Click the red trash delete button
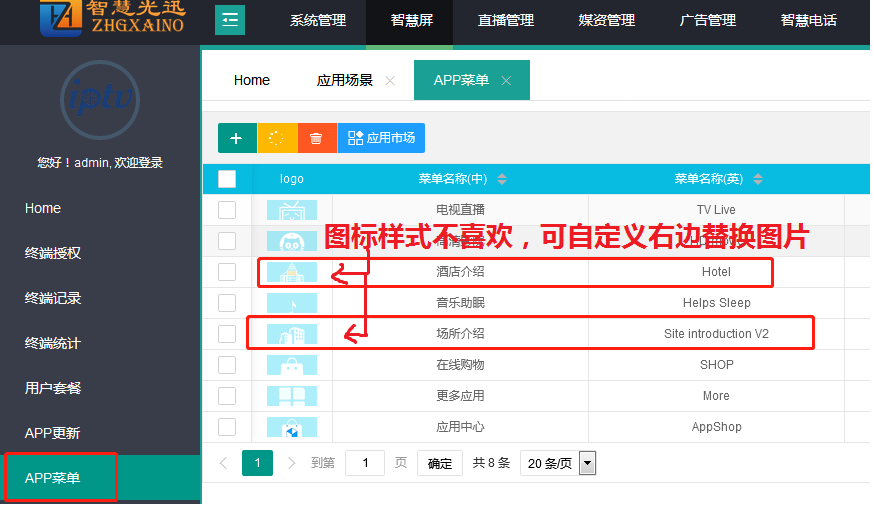 pyautogui.click(x=316, y=138)
